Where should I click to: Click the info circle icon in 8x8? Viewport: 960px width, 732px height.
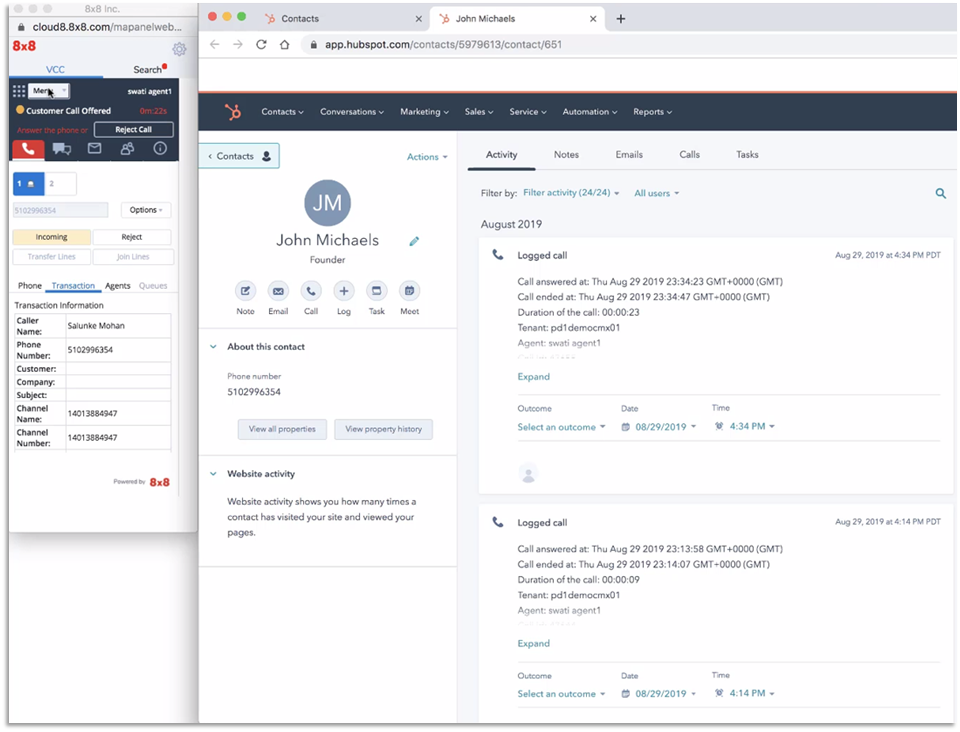pyautogui.click(x=160, y=149)
